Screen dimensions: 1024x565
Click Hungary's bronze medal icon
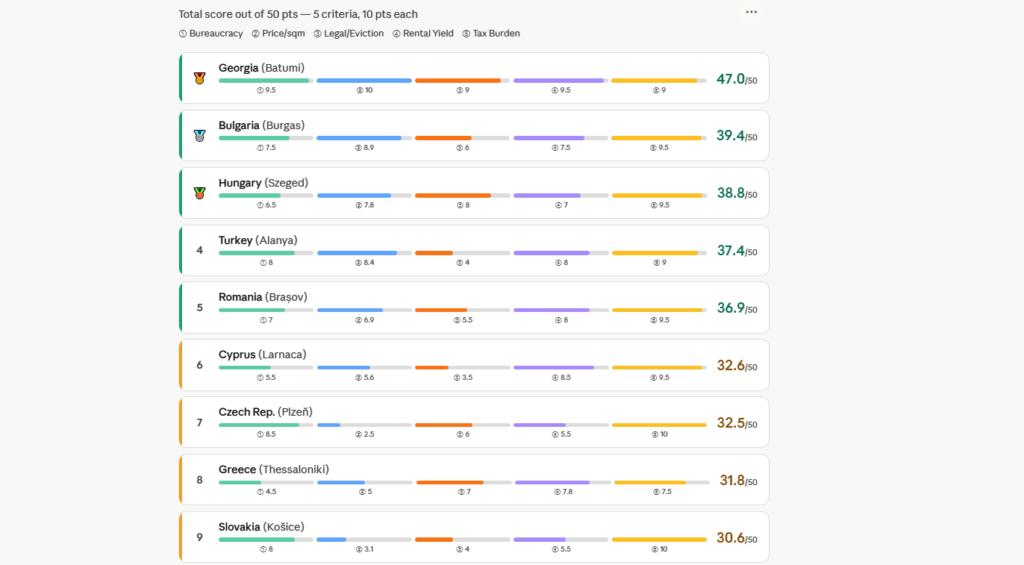click(x=200, y=193)
